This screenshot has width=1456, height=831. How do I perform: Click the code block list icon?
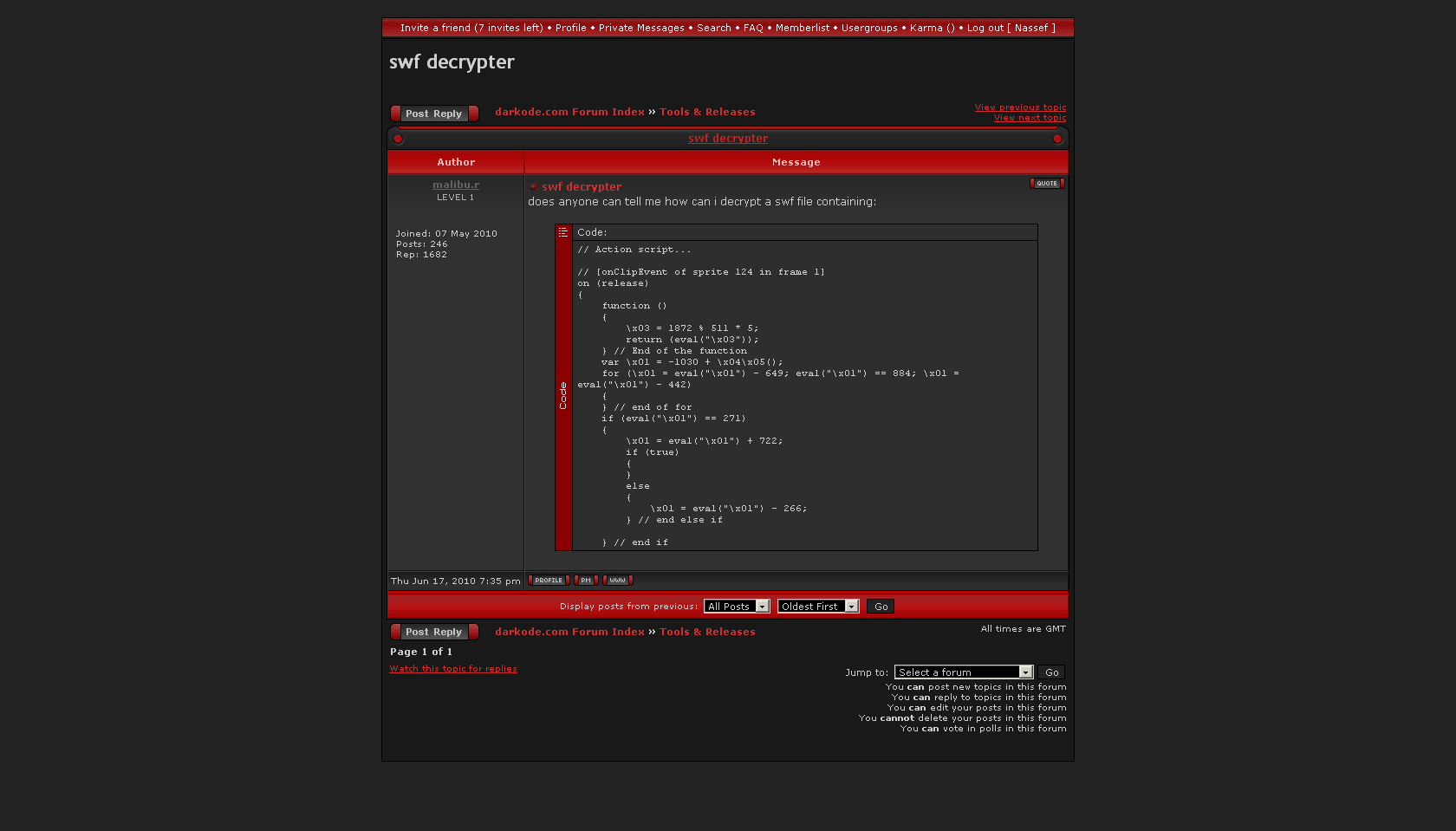563,232
